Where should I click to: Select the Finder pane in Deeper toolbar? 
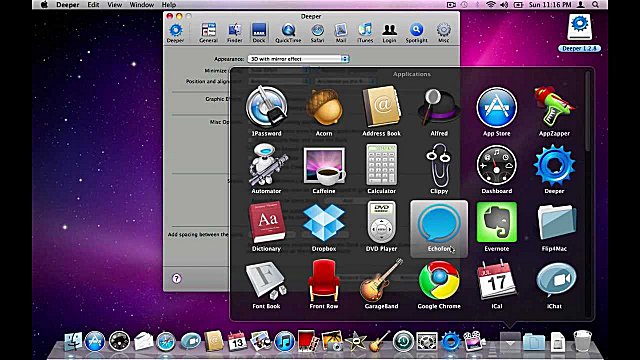coord(234,33)
